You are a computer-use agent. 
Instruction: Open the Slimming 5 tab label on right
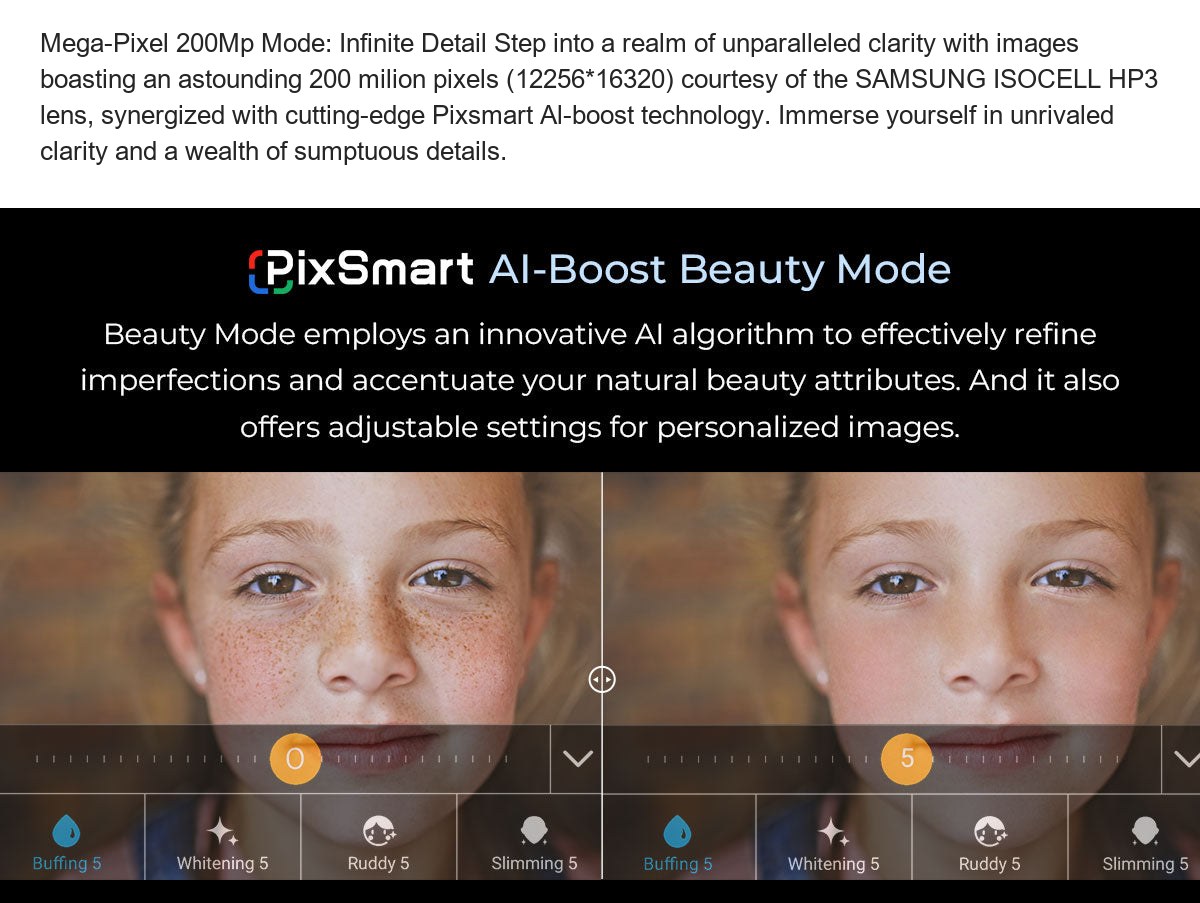[x=1145, y=864]
